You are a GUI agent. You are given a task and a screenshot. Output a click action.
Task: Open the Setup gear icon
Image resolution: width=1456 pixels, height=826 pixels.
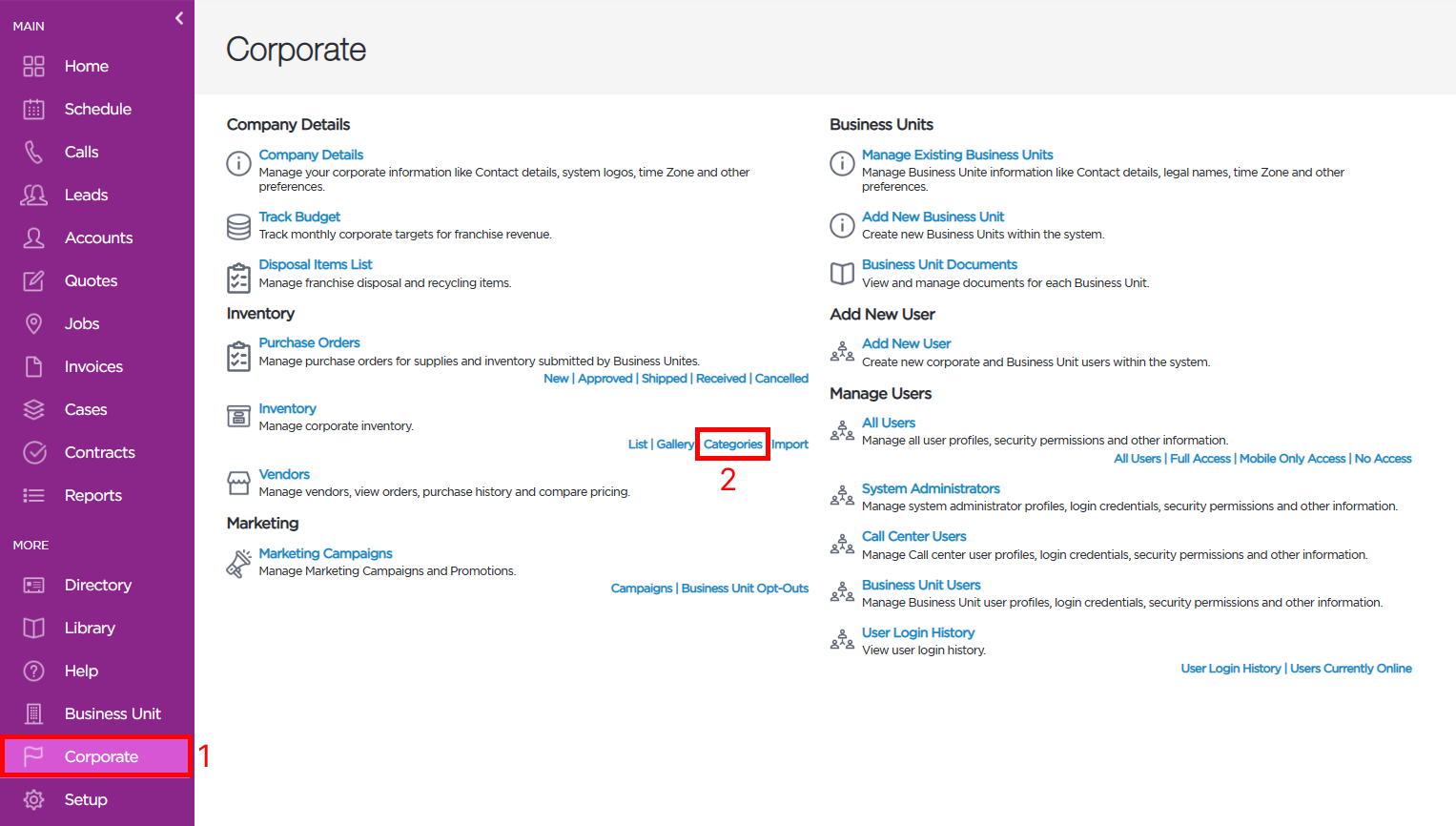pyautogui.click(x=33, y=799)
